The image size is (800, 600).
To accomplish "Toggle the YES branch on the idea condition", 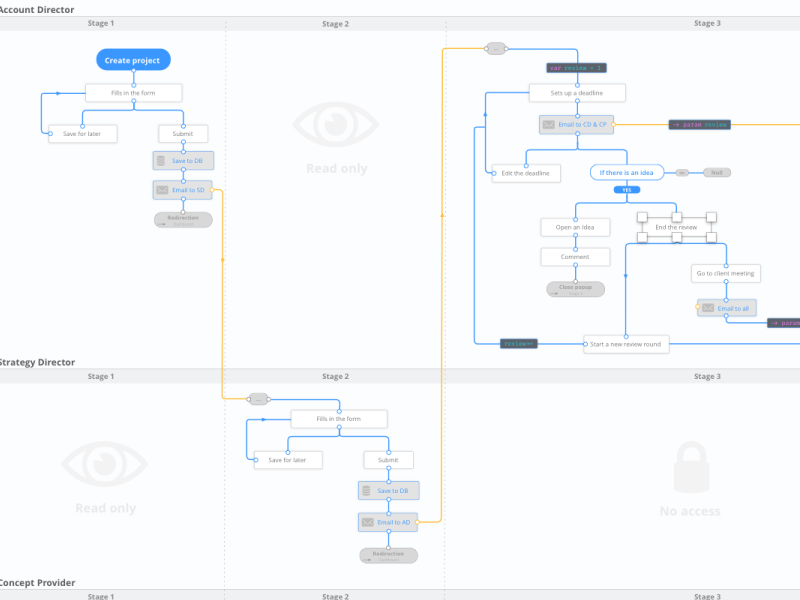I will coord(626,189).
